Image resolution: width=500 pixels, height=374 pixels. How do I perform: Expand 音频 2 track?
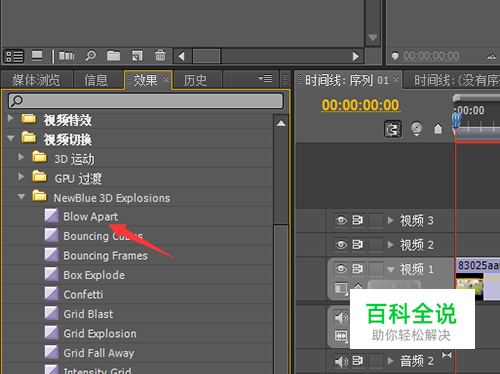391,361
